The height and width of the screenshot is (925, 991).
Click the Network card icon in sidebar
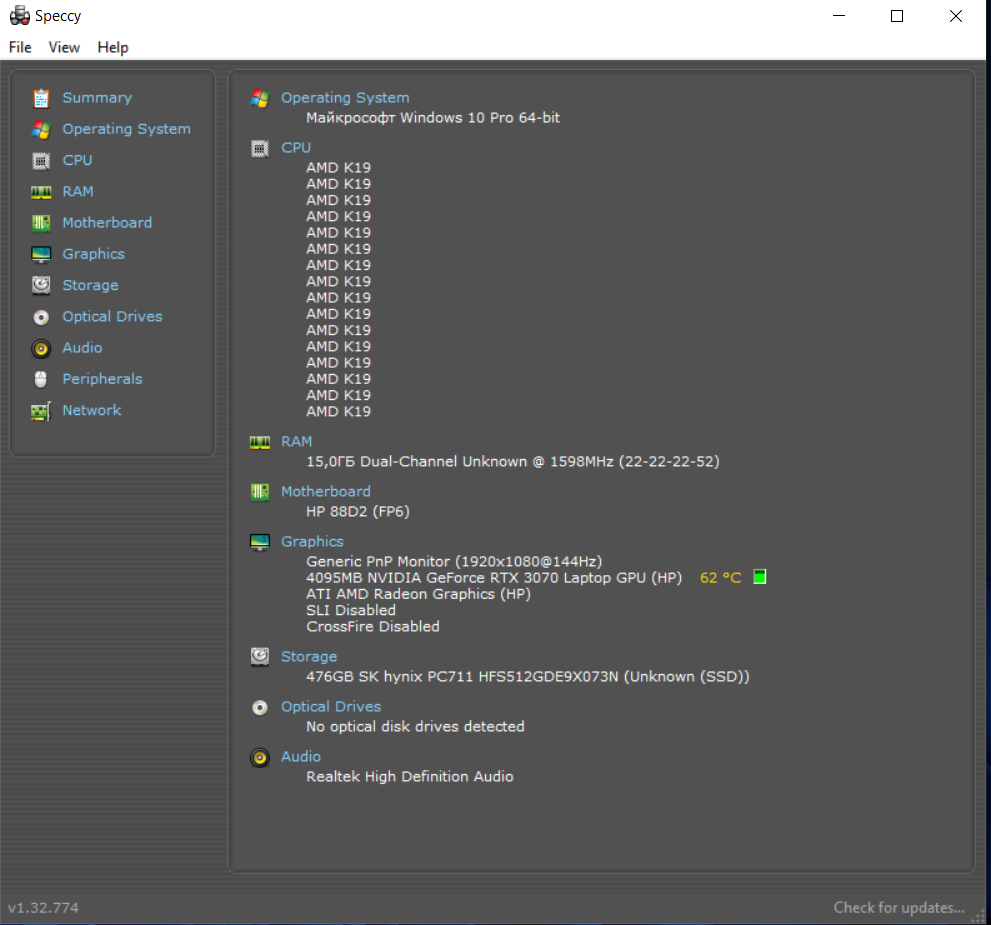[x=41, y=411]
